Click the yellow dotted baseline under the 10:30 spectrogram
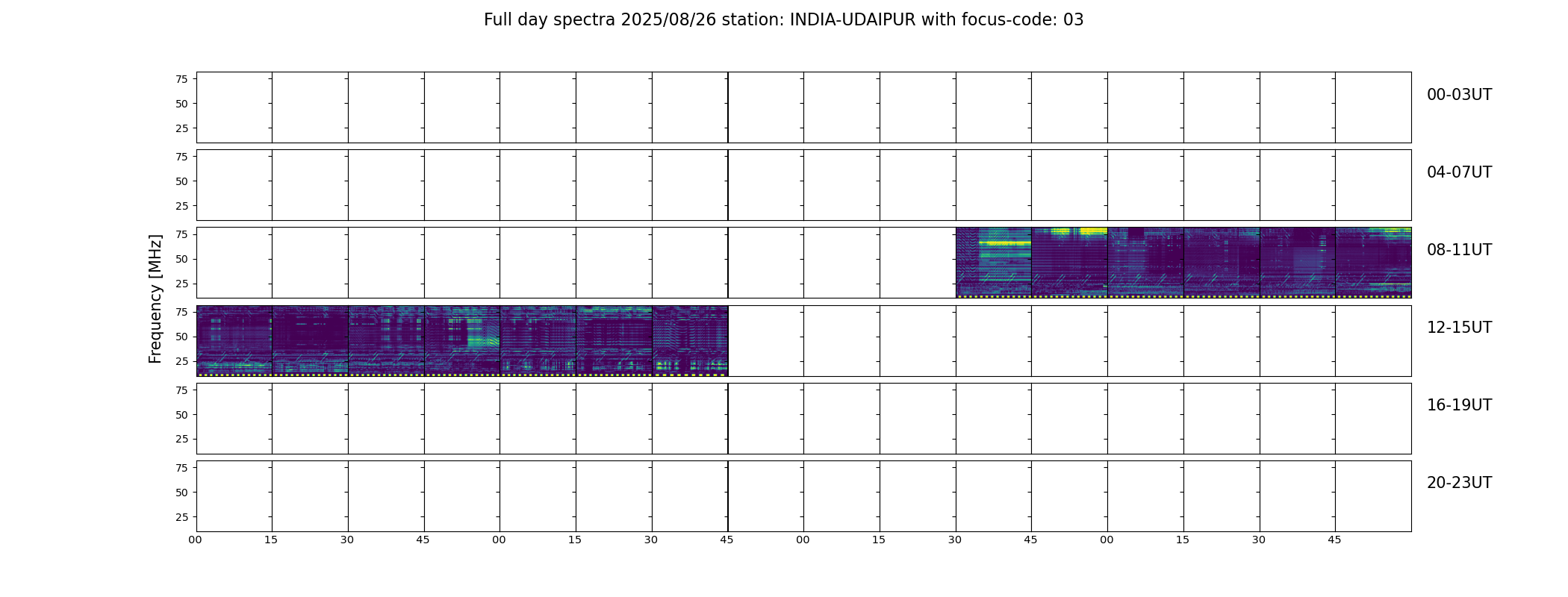1568x597 pixels. pyautogui.click(x=994, y=296)
